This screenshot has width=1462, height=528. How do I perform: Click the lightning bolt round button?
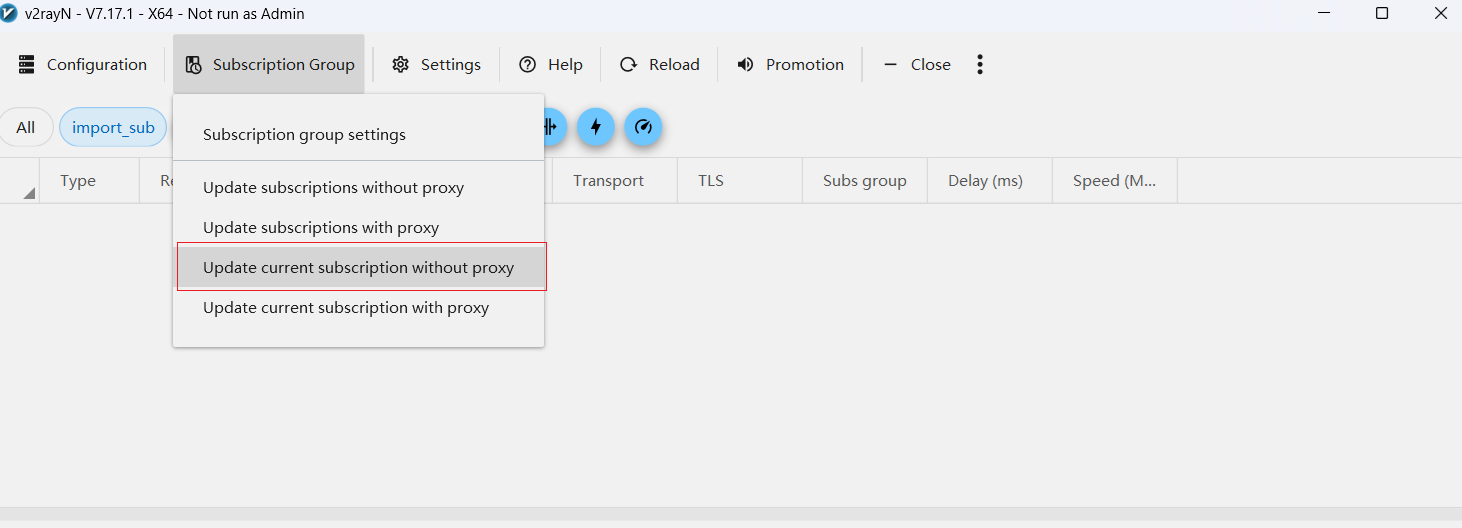click(x=596, y=127)
